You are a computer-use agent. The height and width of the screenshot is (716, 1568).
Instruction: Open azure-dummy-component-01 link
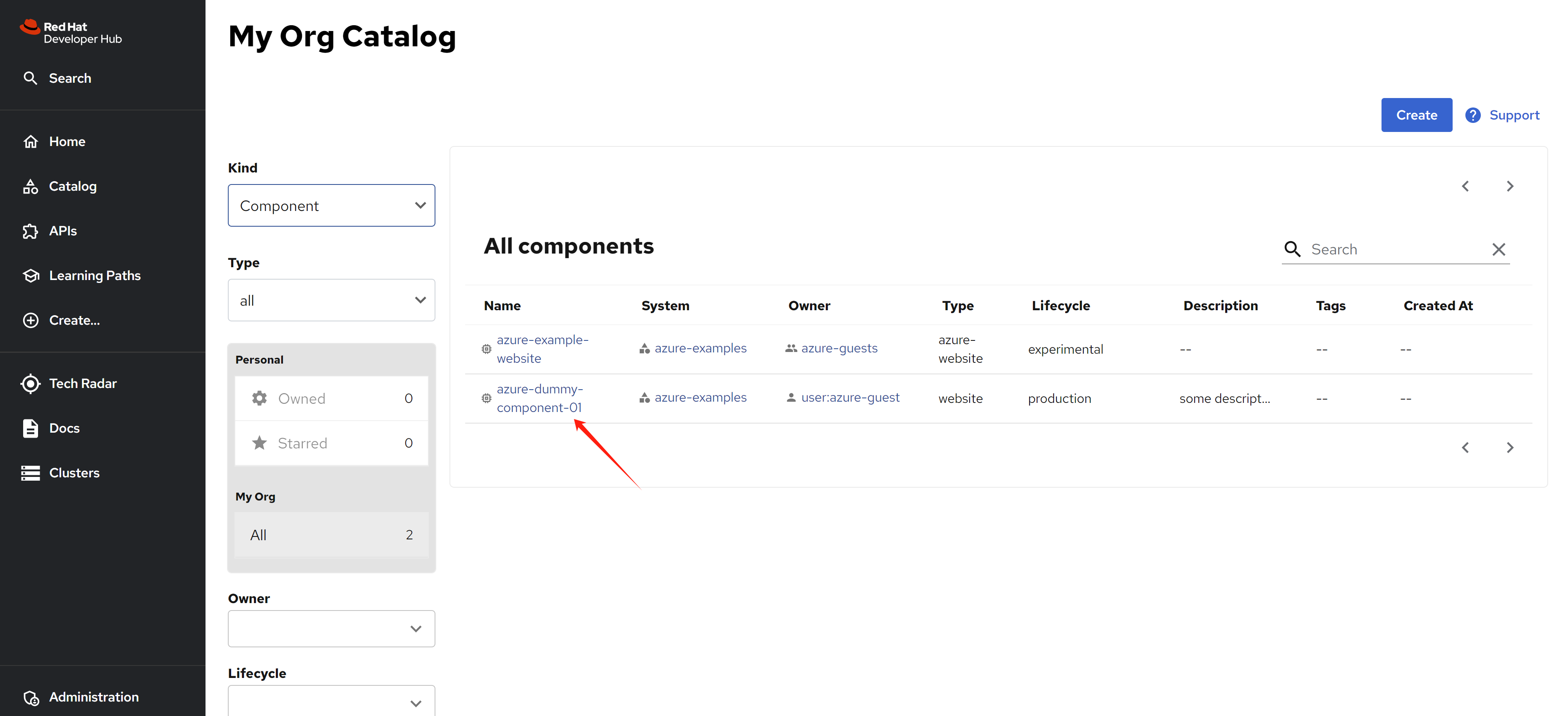tap(539, 398)
